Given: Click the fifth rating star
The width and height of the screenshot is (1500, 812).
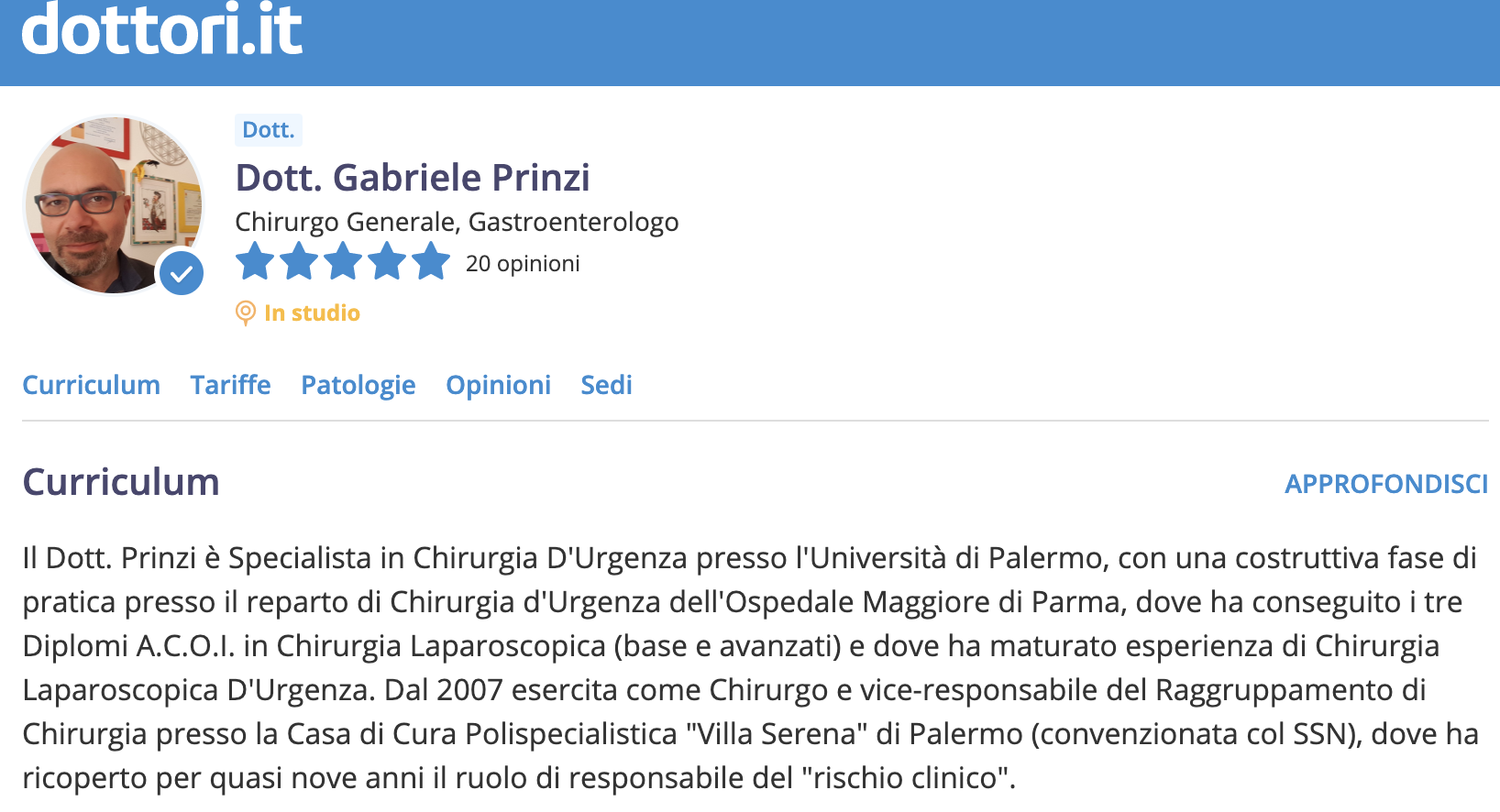Looking at the screenshot, I should coord(431,262).
